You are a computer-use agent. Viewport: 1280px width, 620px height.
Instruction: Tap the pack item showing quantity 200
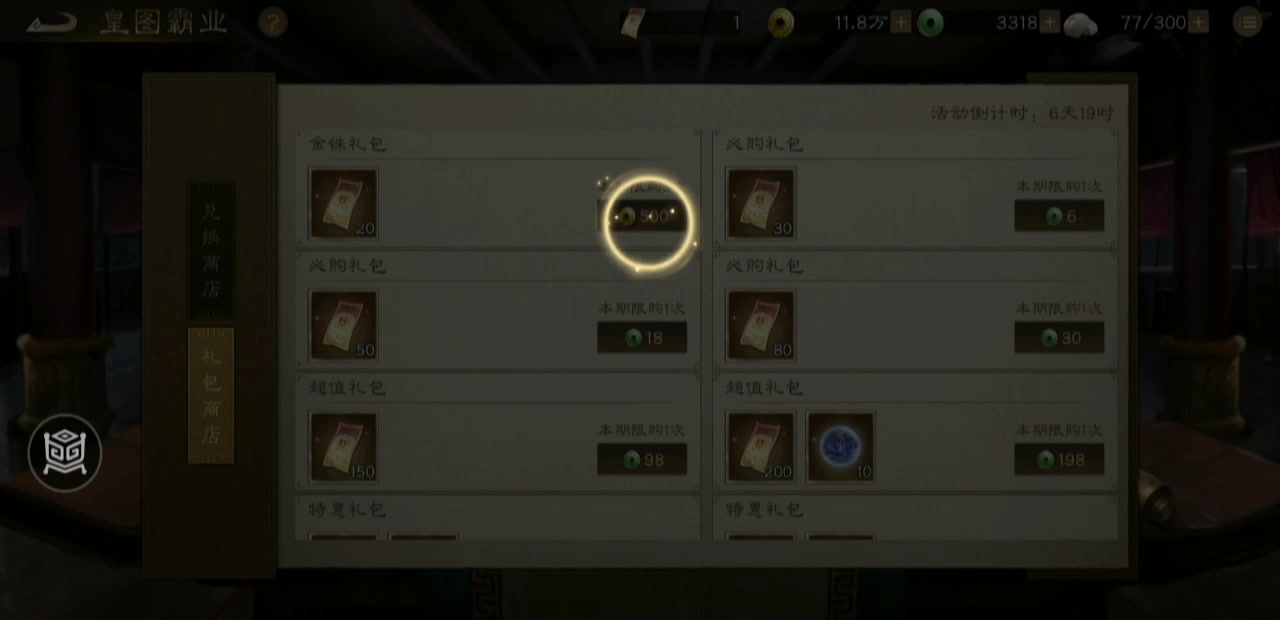[x=761, y=446]
